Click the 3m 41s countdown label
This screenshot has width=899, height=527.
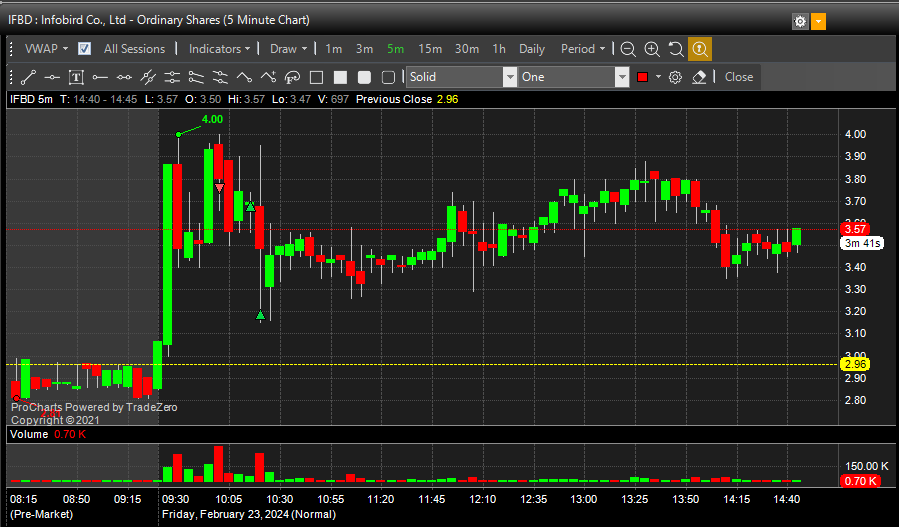[x=862, y=243]
